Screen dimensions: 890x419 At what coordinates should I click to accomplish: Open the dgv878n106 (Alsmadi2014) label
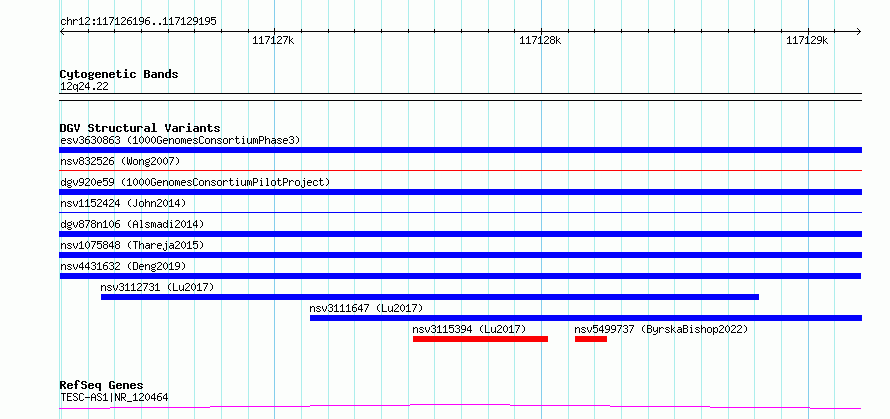(x=132, y=224)
